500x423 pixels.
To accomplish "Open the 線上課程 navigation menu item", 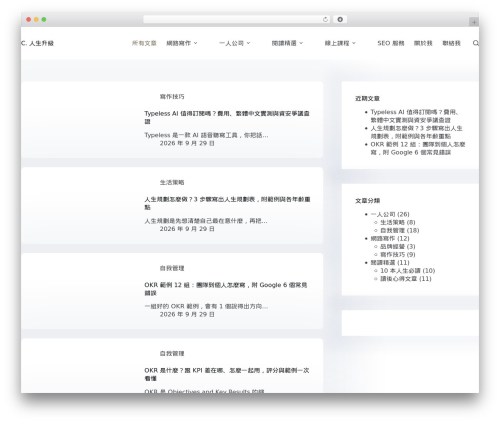I will coord(337,43).
